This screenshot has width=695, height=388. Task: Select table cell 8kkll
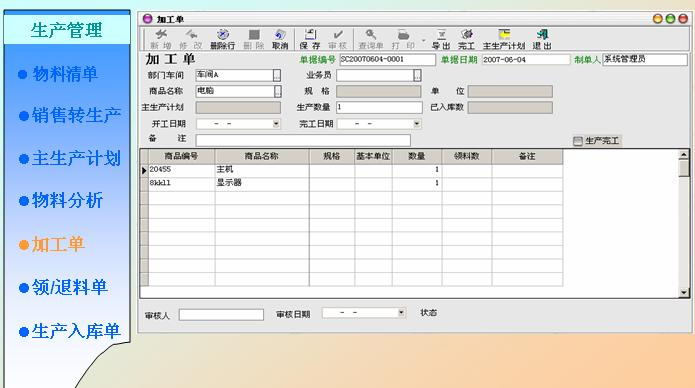tap(182, 183)
